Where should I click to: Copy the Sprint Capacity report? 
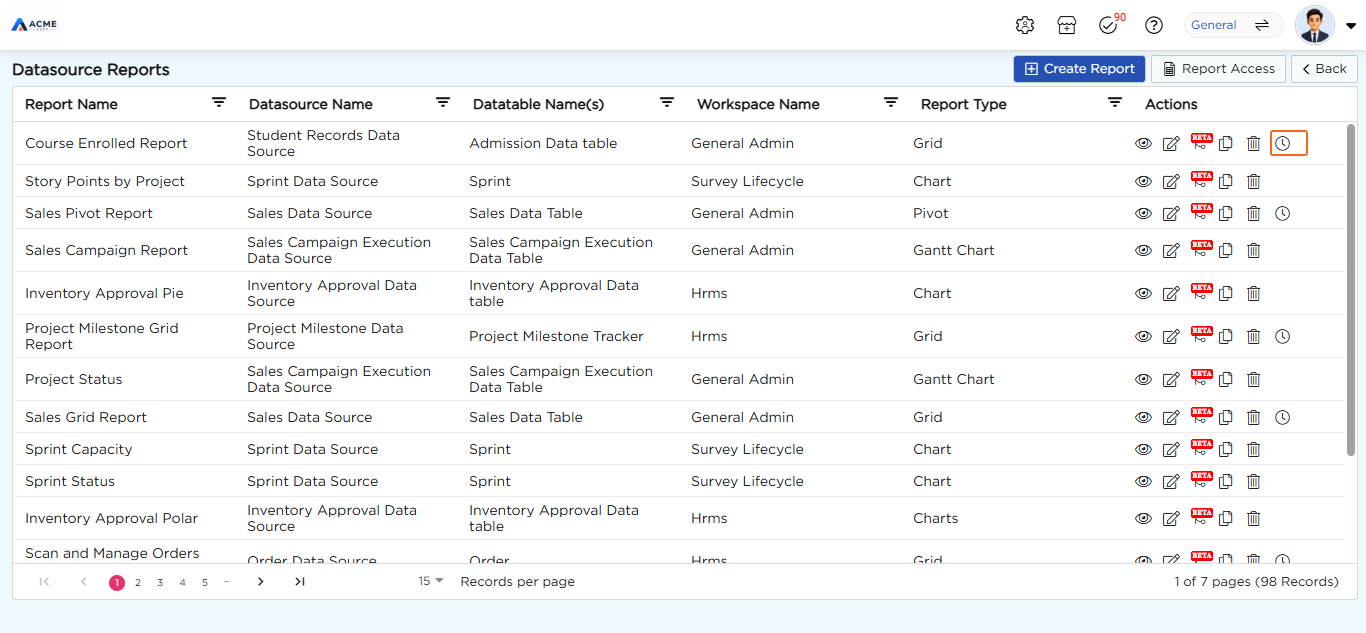click(x=1225, y=449)
